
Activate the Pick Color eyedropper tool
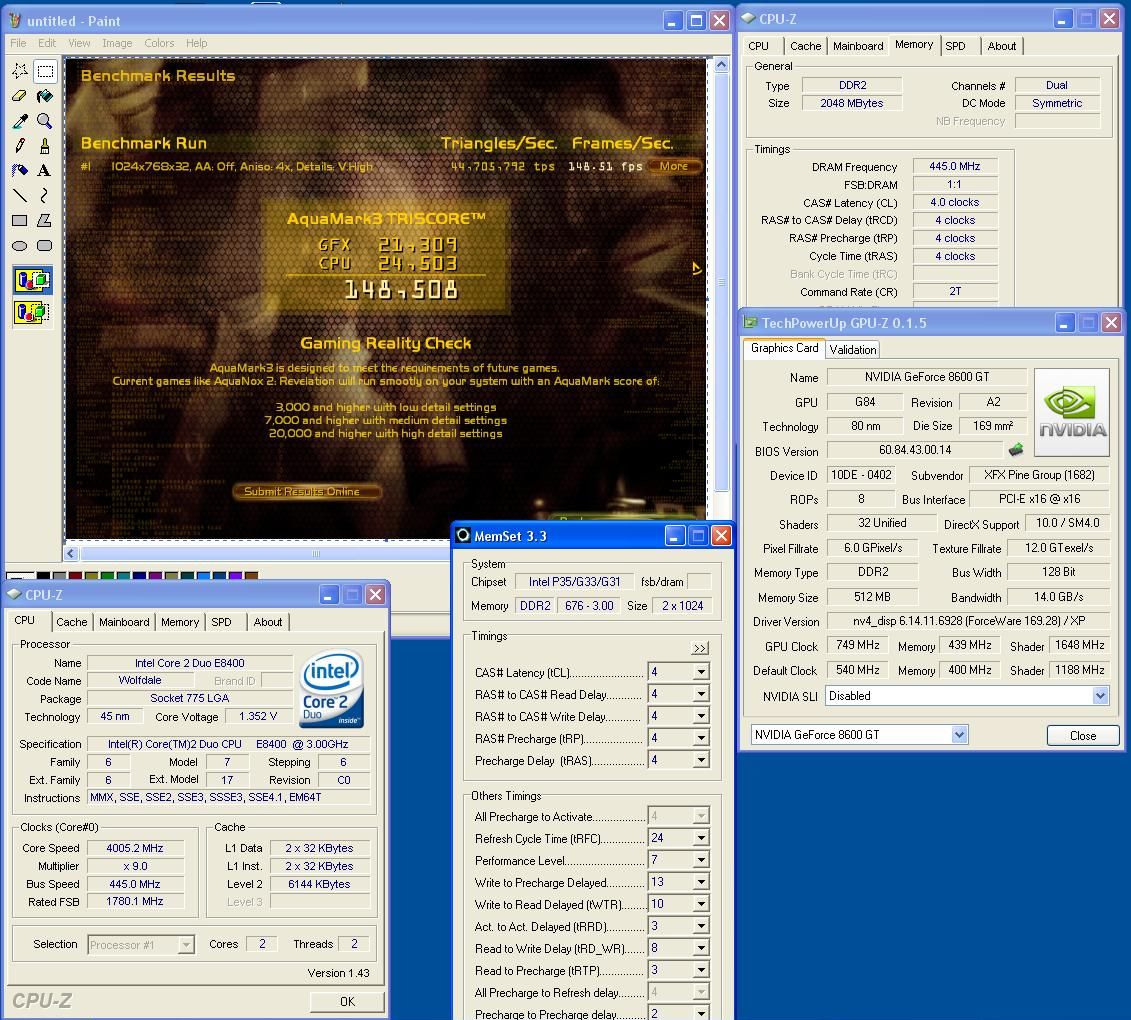(20, 120)
